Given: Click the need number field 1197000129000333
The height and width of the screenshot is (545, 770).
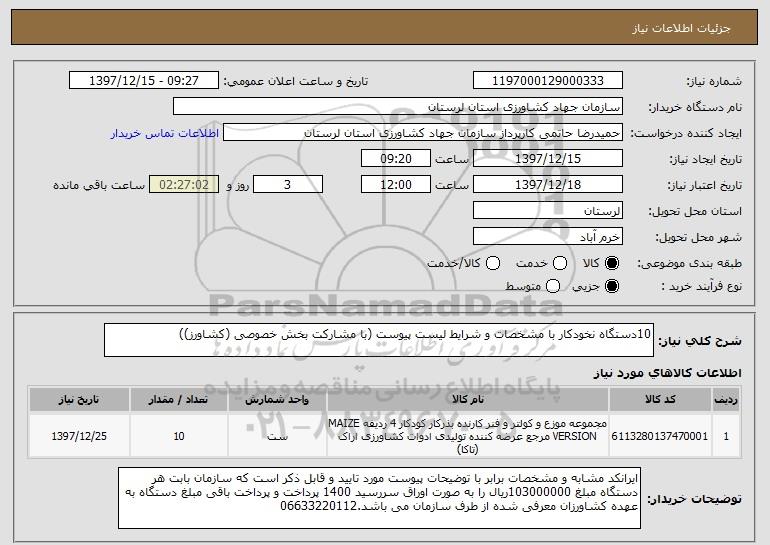Looking at the screenshot, I should [548, 81].
